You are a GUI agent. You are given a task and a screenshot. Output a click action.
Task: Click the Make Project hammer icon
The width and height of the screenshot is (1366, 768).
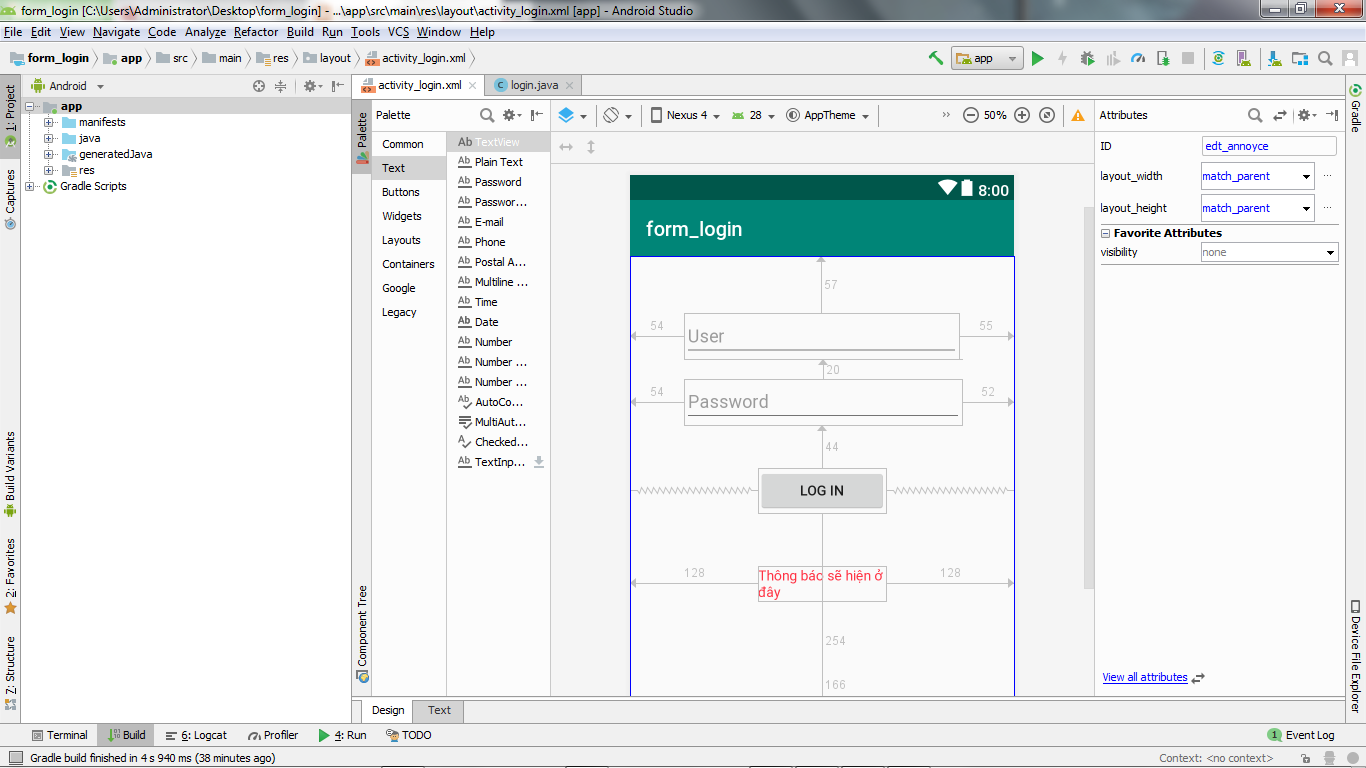(936, 58)
